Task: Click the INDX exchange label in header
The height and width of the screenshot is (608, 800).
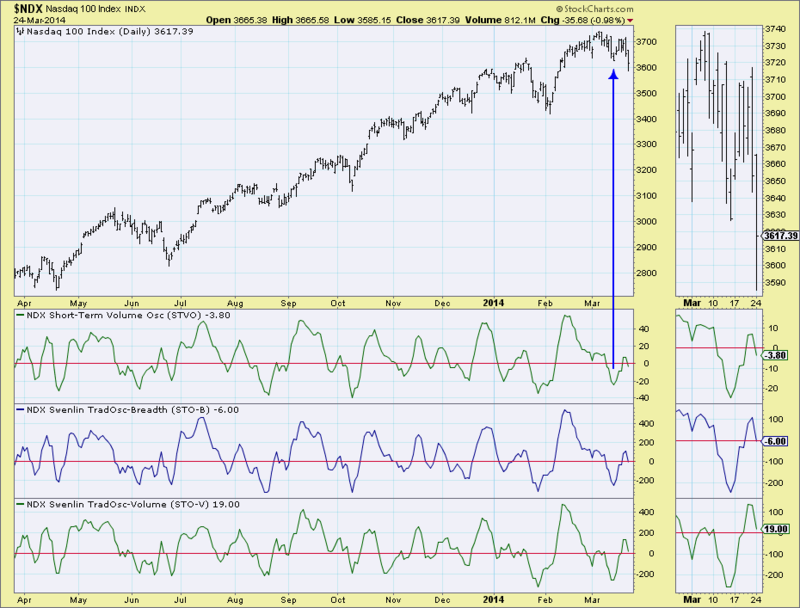Action: point(135,9)
